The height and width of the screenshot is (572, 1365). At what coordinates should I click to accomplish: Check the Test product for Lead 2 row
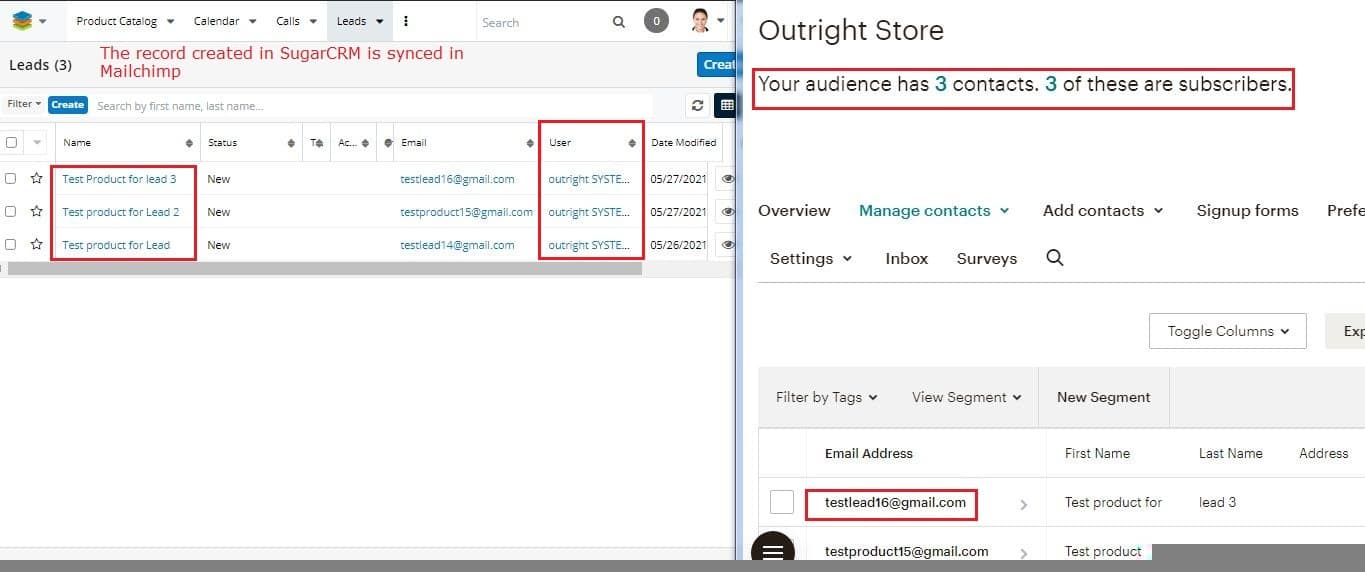[11, 212]
